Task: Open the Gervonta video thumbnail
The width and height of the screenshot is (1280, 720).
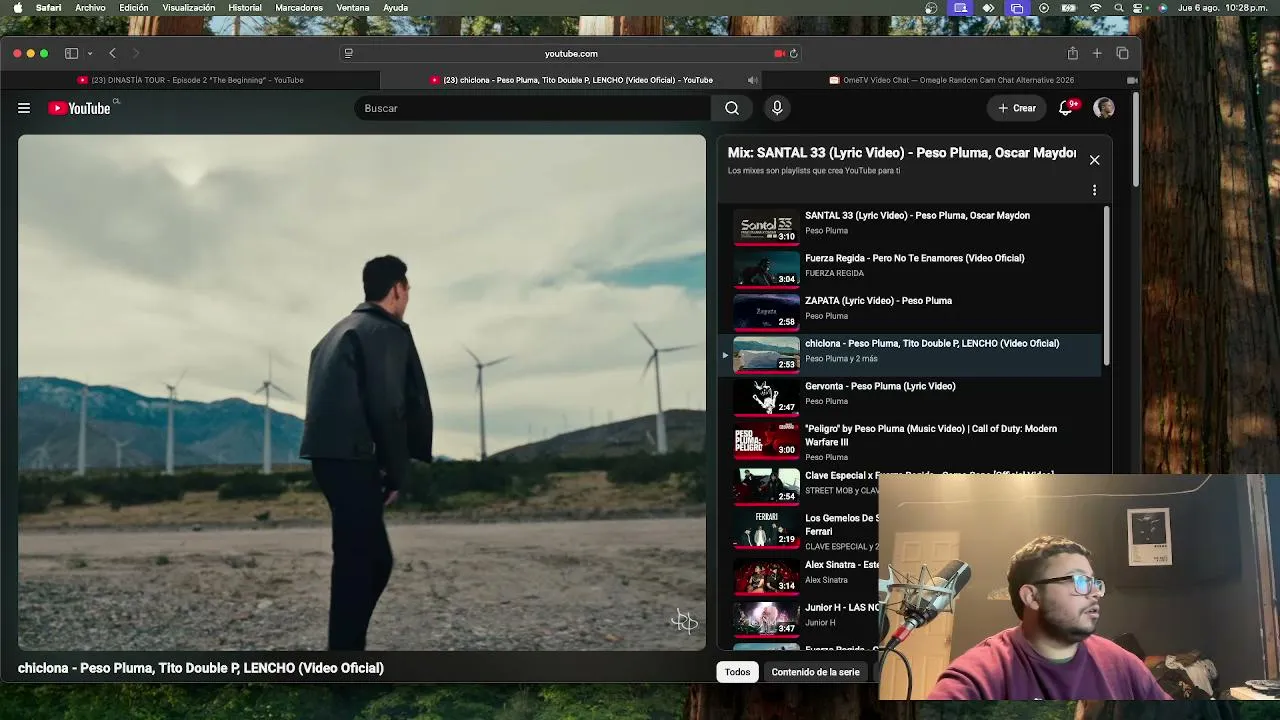Action: [x=767, y=396]
